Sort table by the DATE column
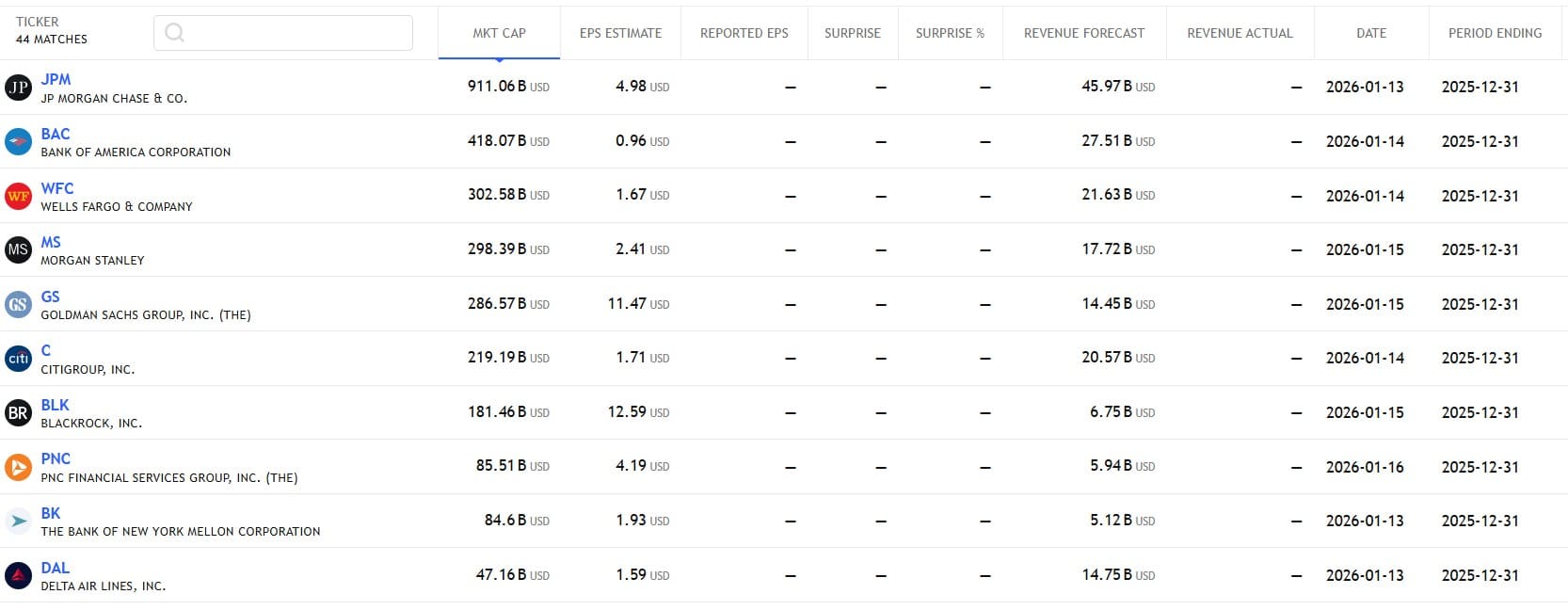 coord(1370,33)
